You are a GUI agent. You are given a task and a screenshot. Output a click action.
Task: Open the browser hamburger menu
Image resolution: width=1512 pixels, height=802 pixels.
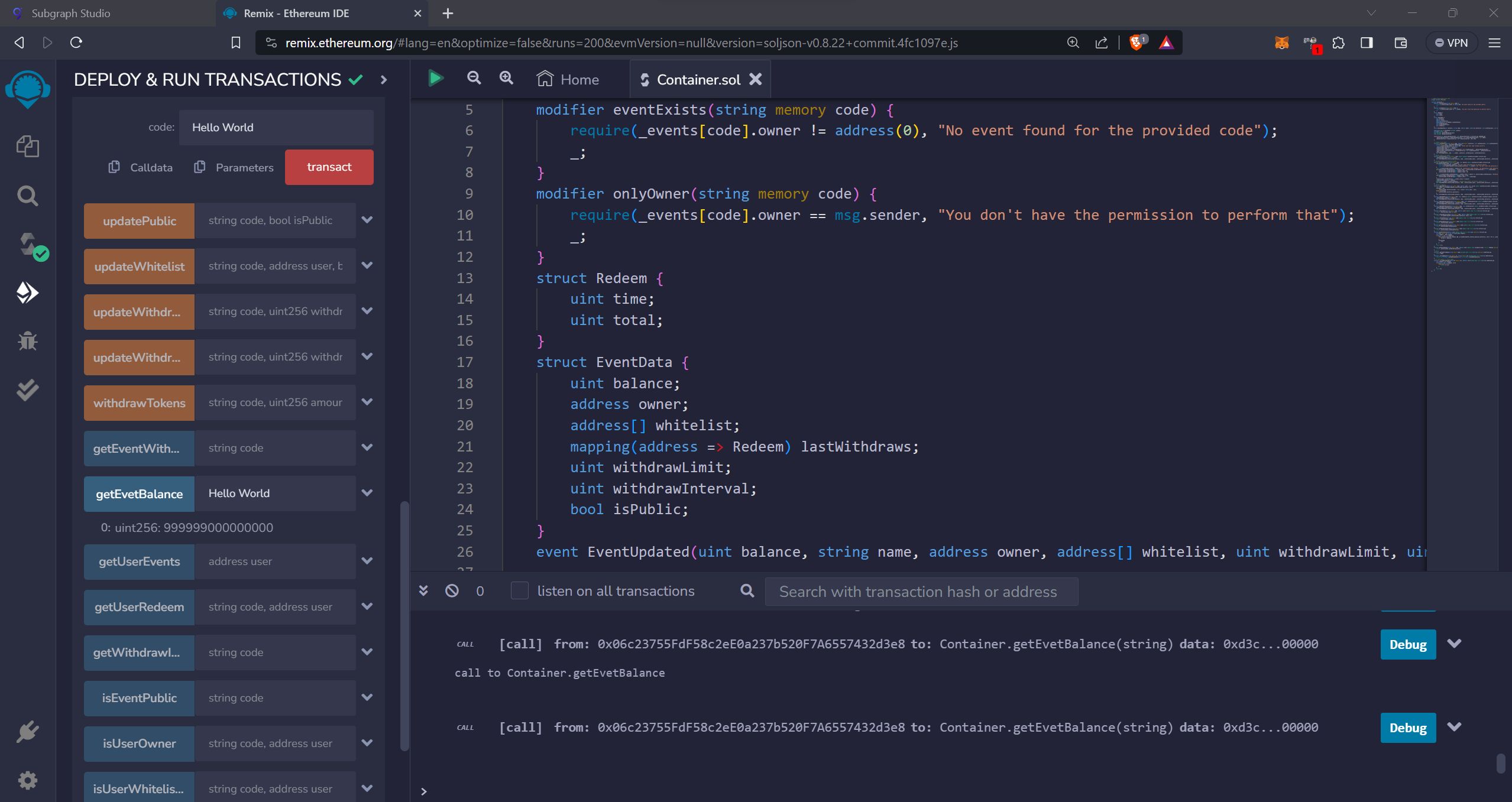[x=1494, y=43]
